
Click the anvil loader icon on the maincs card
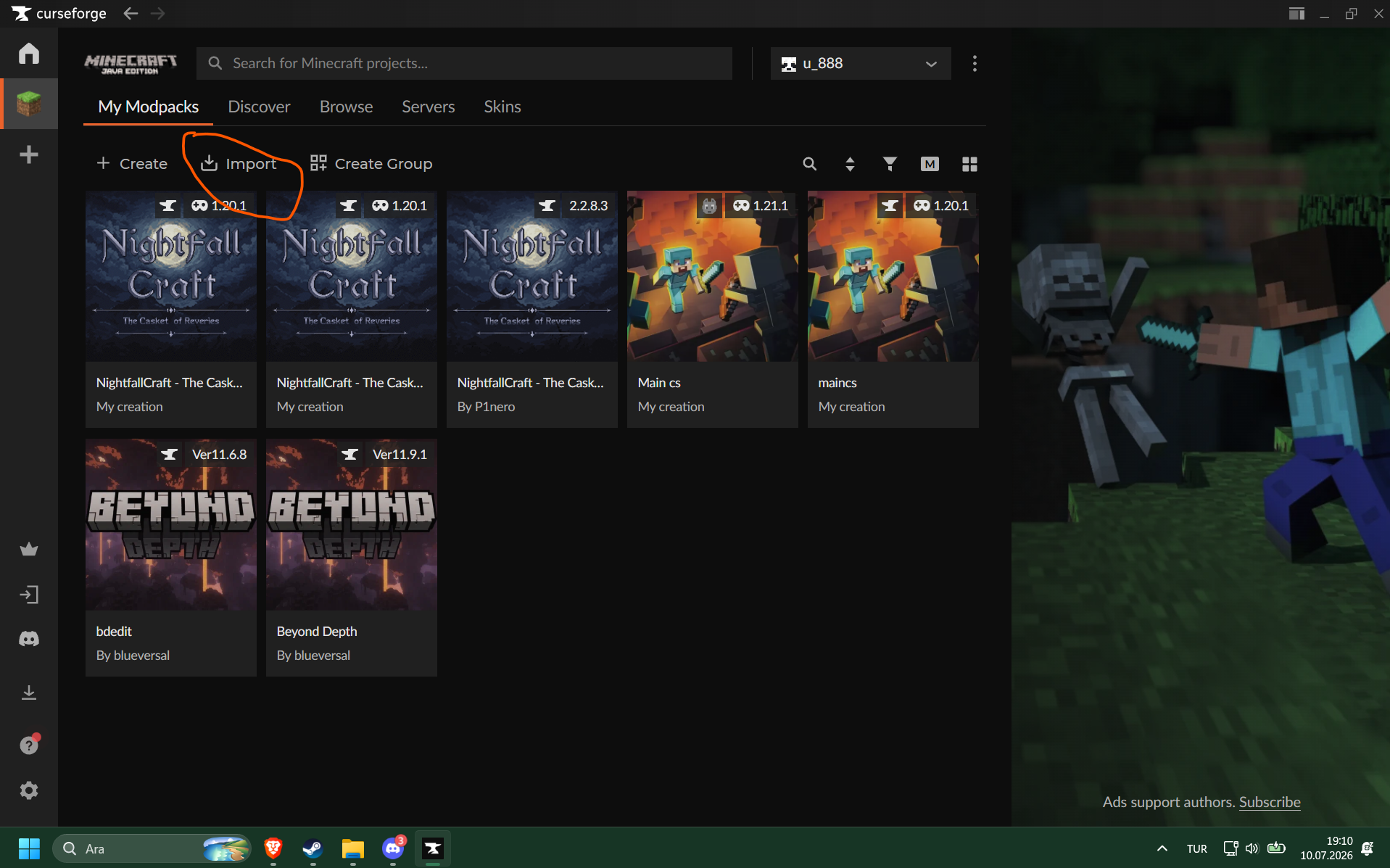click(890, 205)
